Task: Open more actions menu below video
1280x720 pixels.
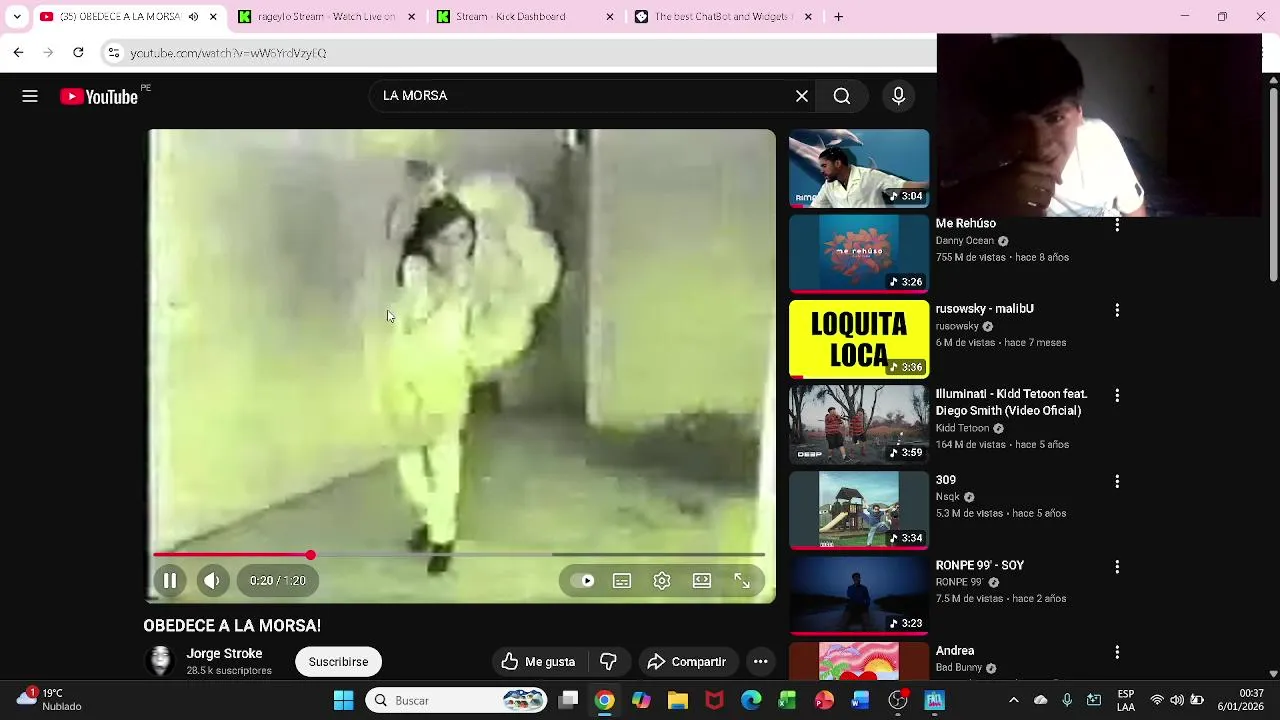Action: [761, 662]
